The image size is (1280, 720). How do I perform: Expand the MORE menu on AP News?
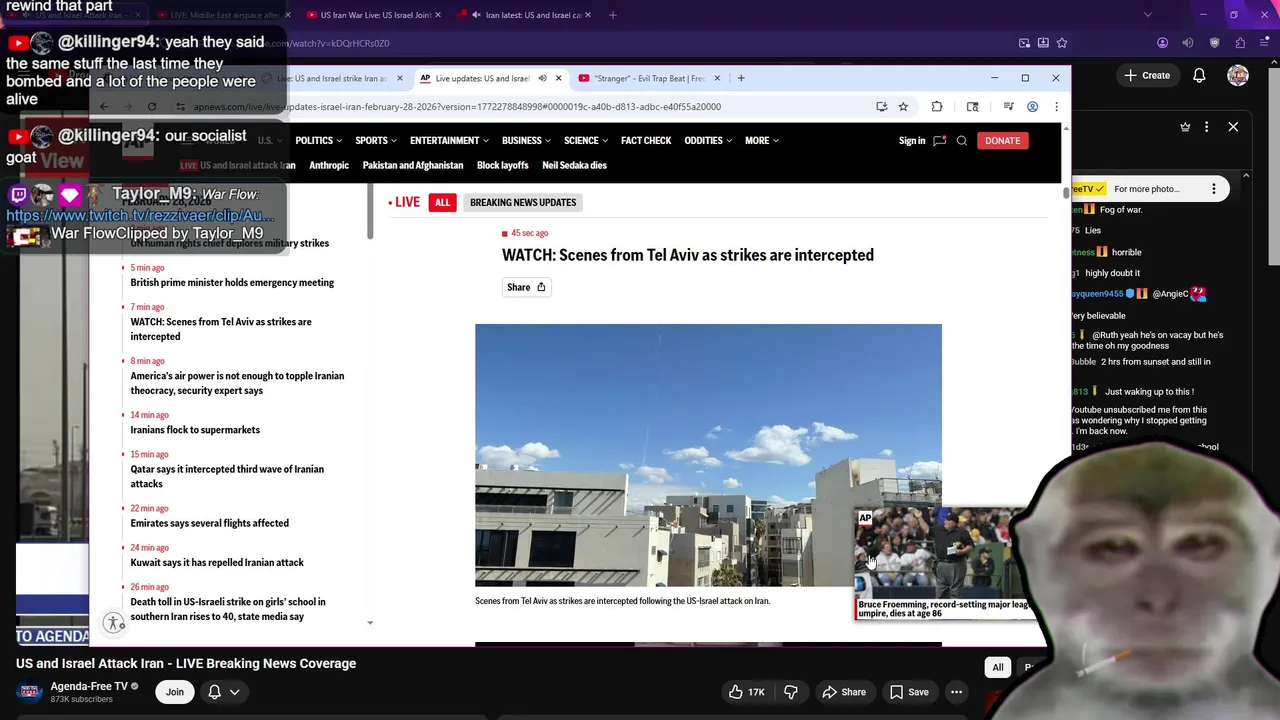[x=761, y=141]
